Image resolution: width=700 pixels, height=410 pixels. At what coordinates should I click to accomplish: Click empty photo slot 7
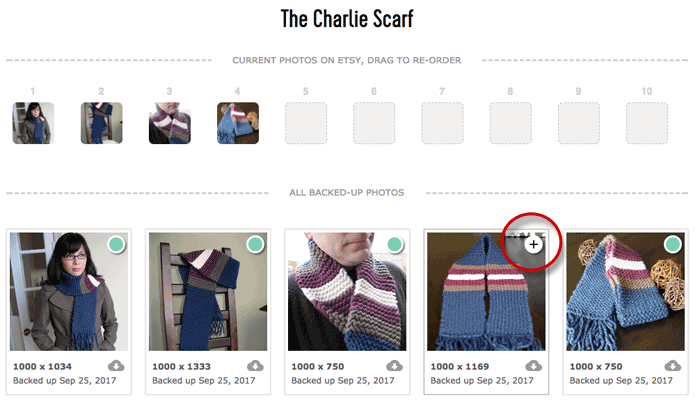442,123
